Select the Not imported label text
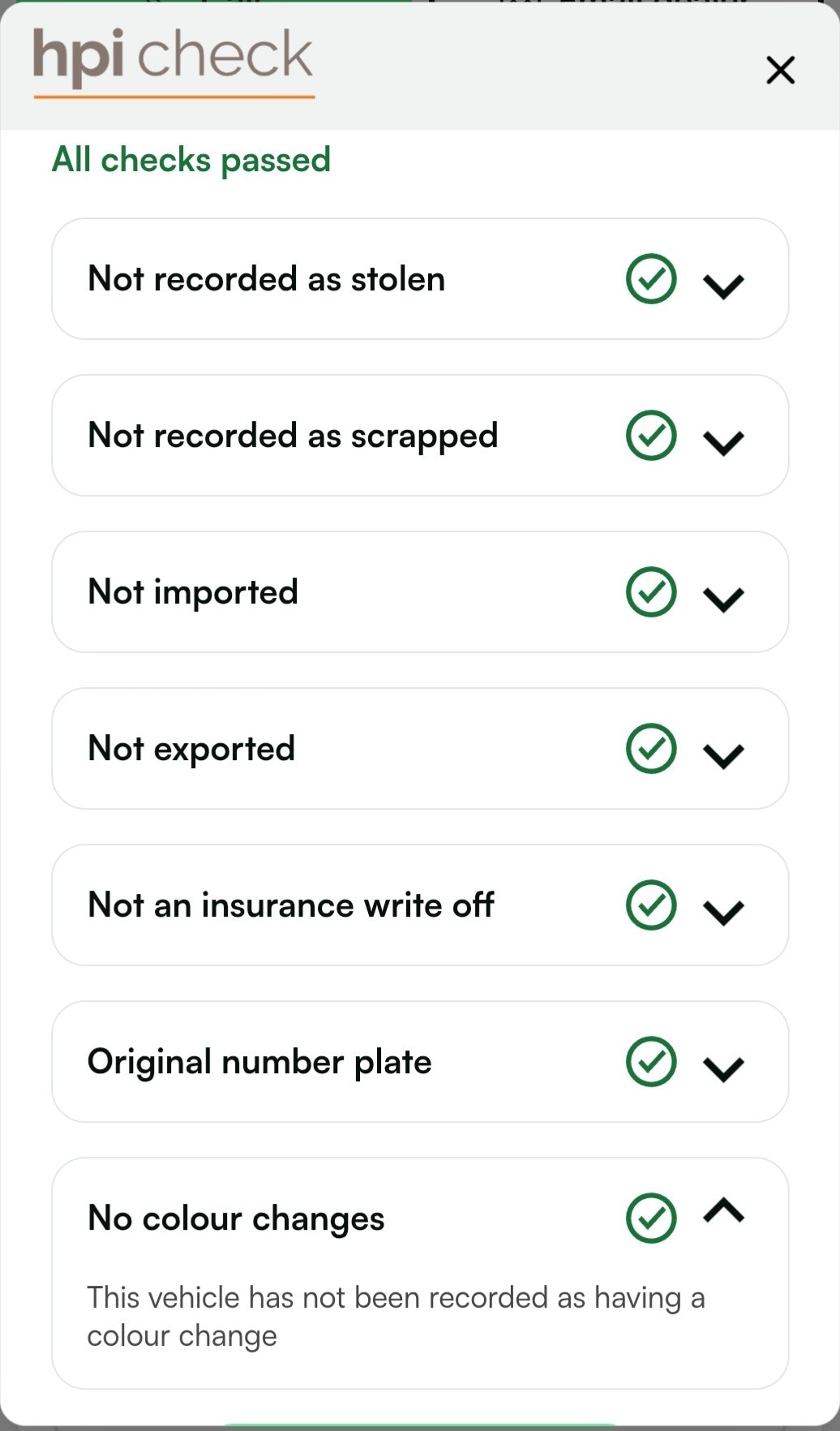This screenshot has width=840, height=1431. tap(193, 592)
